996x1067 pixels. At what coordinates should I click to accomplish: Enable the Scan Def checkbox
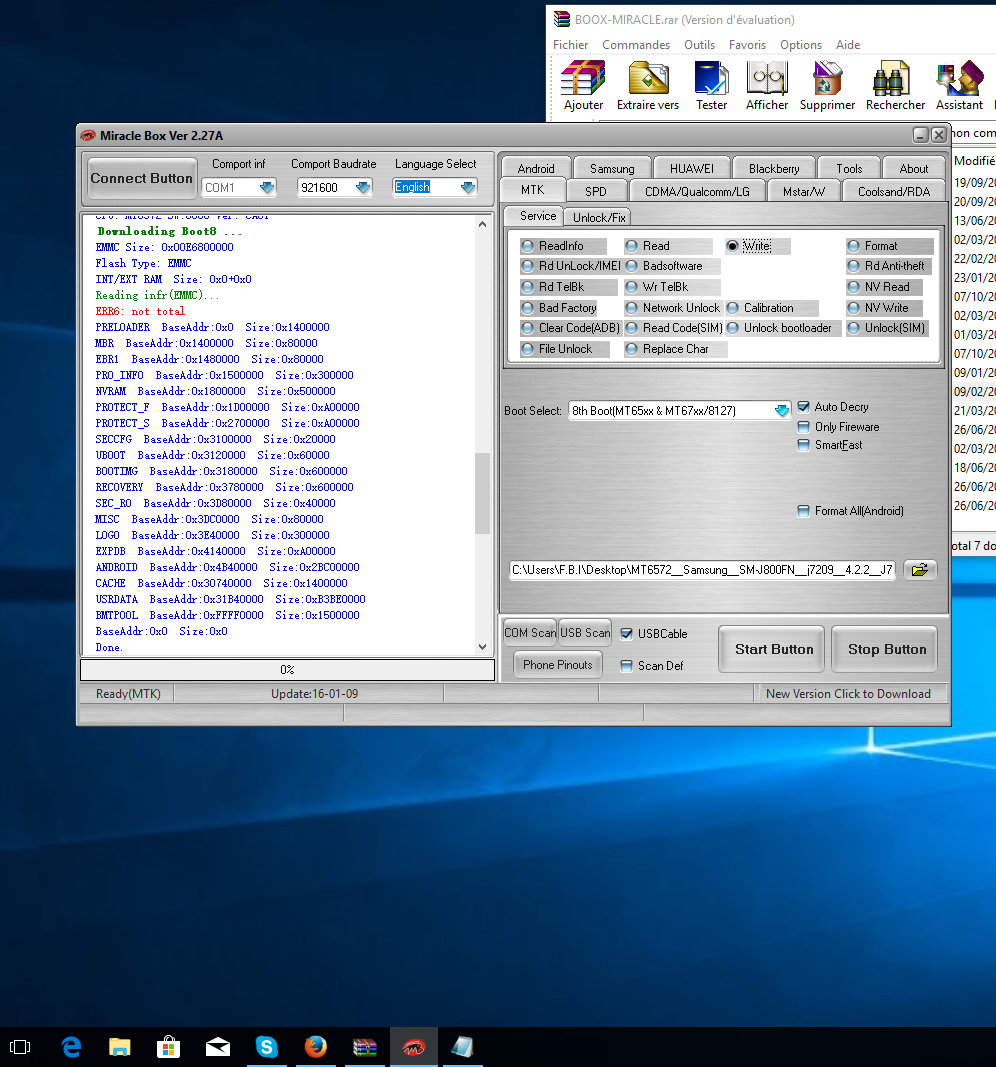pyautogui.click(x=627, y=666)
